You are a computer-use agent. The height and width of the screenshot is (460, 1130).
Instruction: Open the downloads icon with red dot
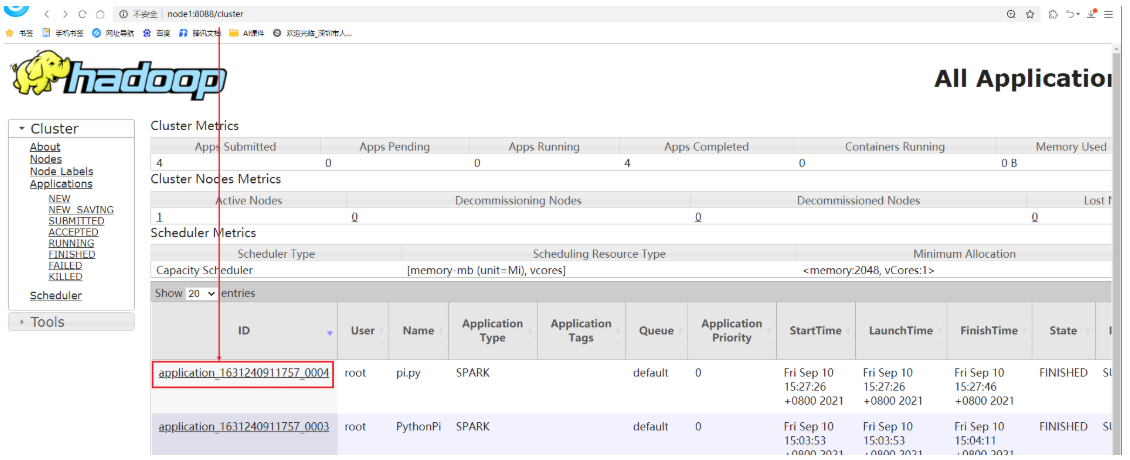coord(1092,14)
